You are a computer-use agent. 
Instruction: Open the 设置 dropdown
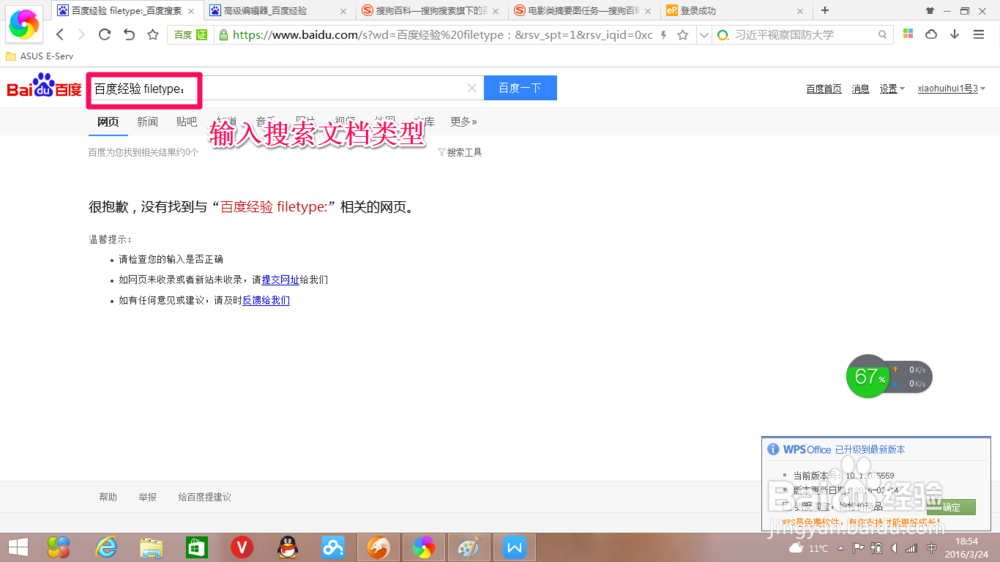point(892,89)
